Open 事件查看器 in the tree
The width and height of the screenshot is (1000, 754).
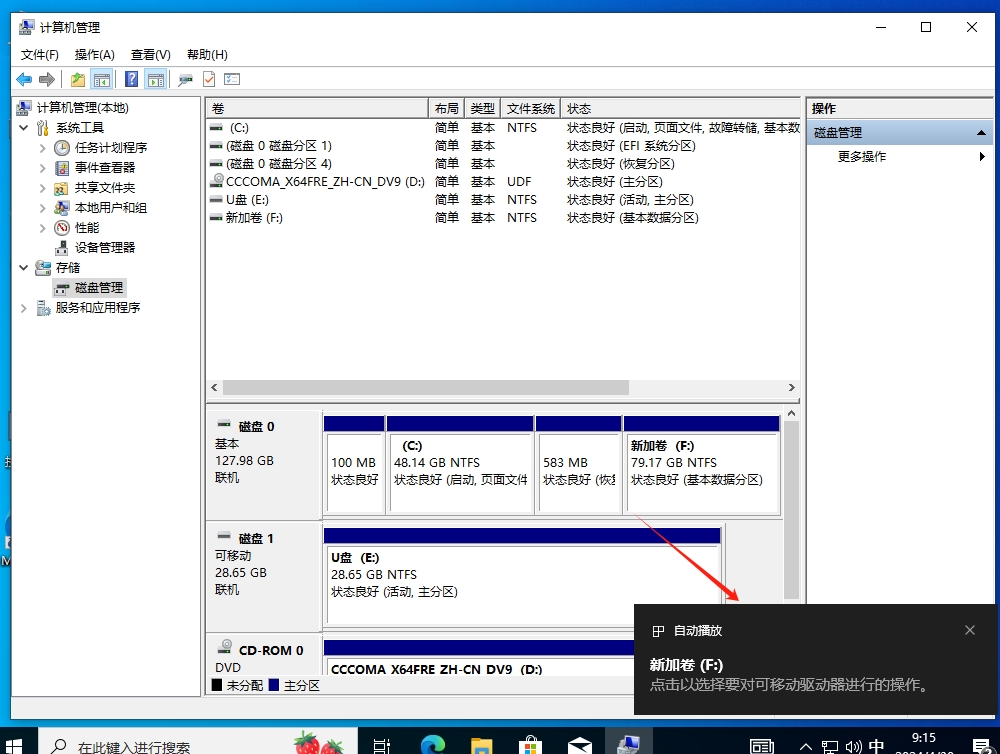[x=105, y=168]
